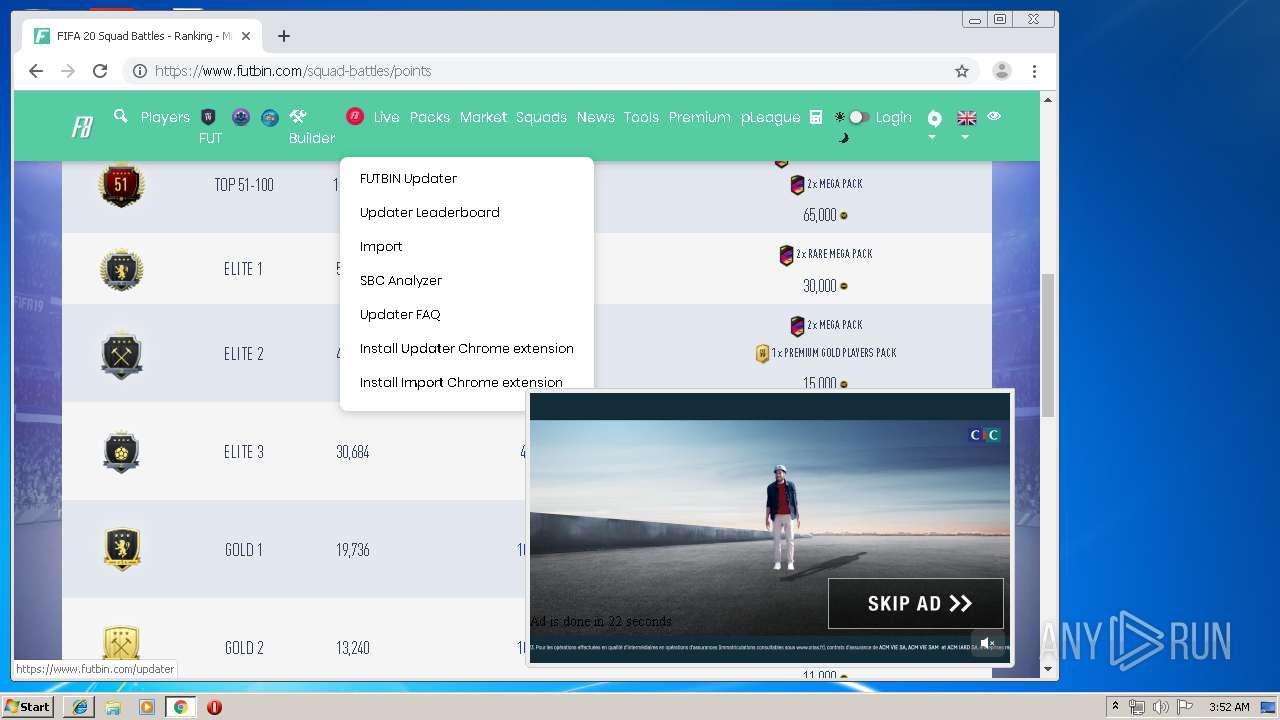This screenshot has width=1280, height=720.
Task: Open the calculator icon in navbar
Action: (816, 117)
